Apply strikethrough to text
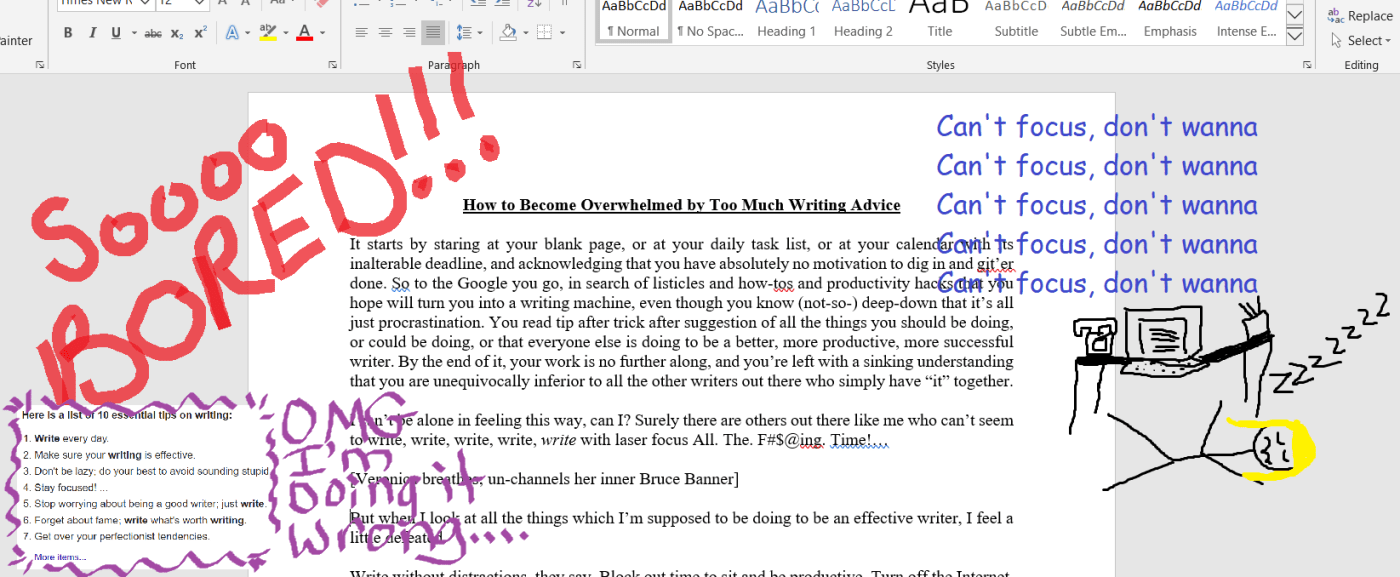The height and width of the screenshot is (577, 1400). [153, 33]
